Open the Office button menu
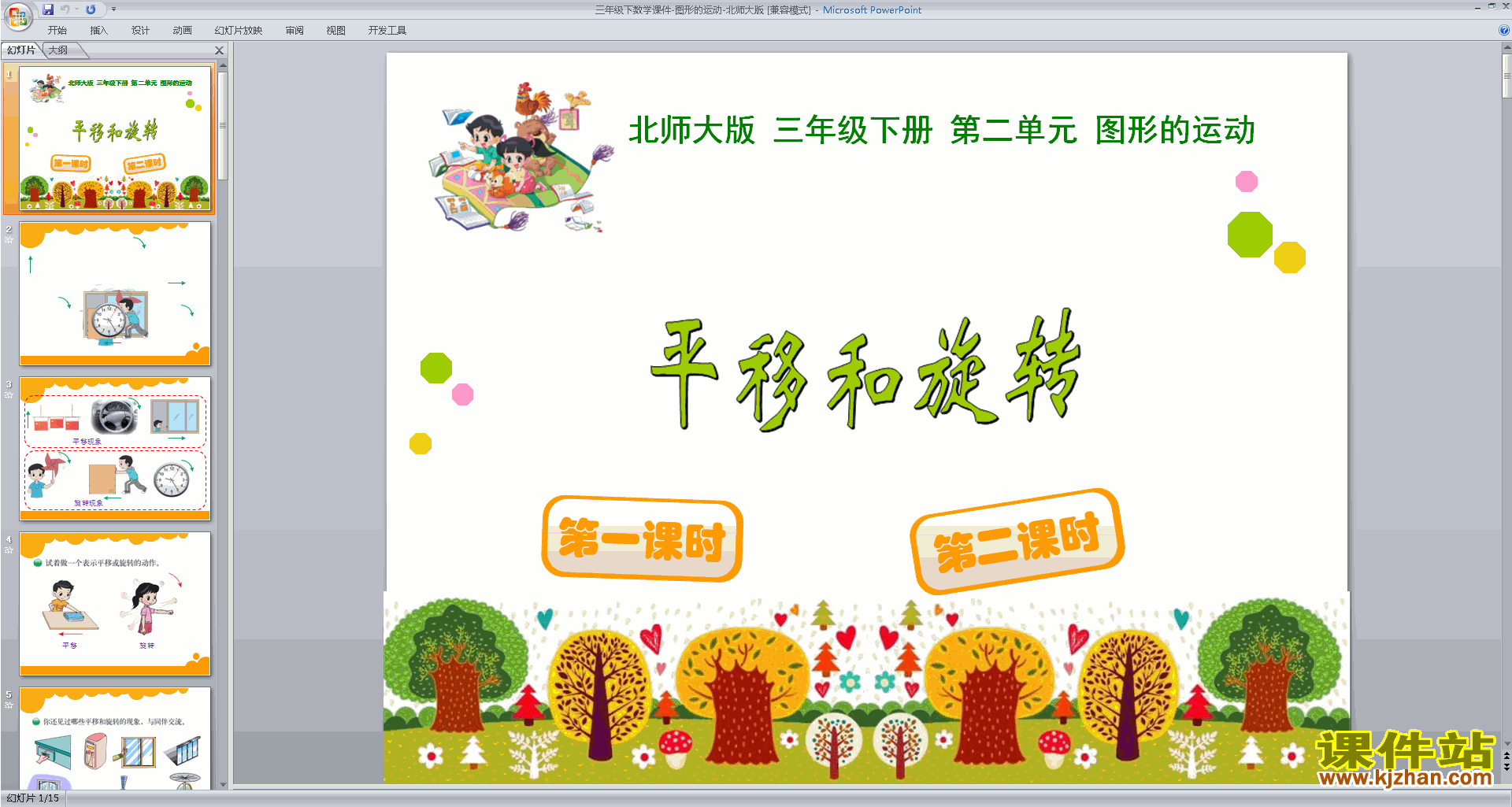Screen dimensions: 1512x807 [x=17, y=16]
